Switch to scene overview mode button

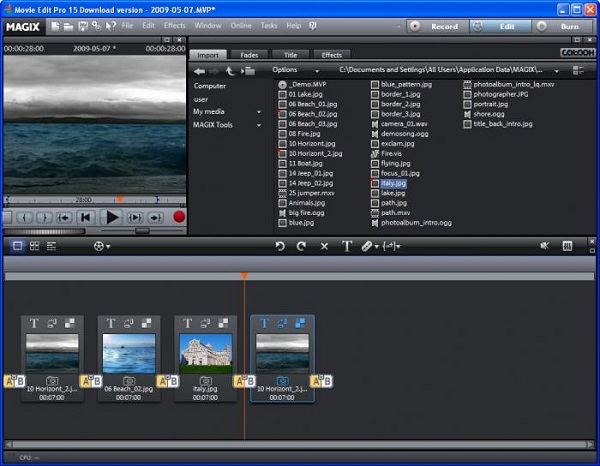coord(35,245)
